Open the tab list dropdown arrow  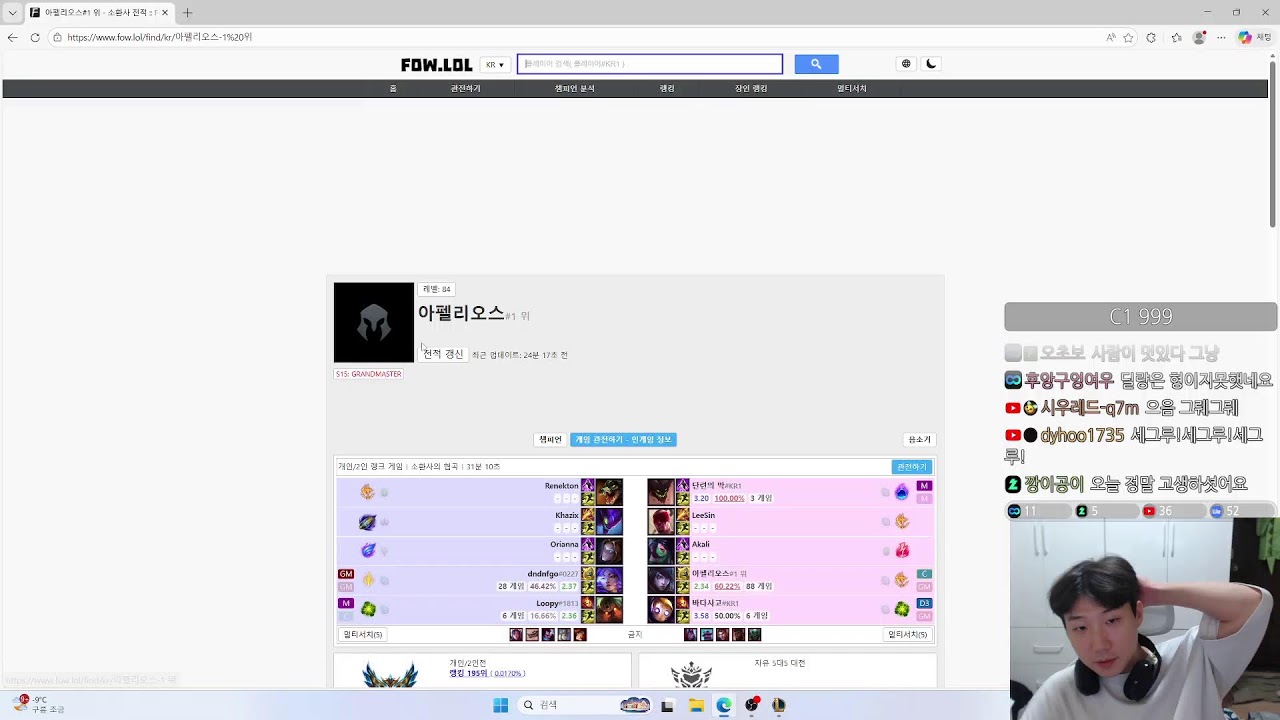[12, 12]
